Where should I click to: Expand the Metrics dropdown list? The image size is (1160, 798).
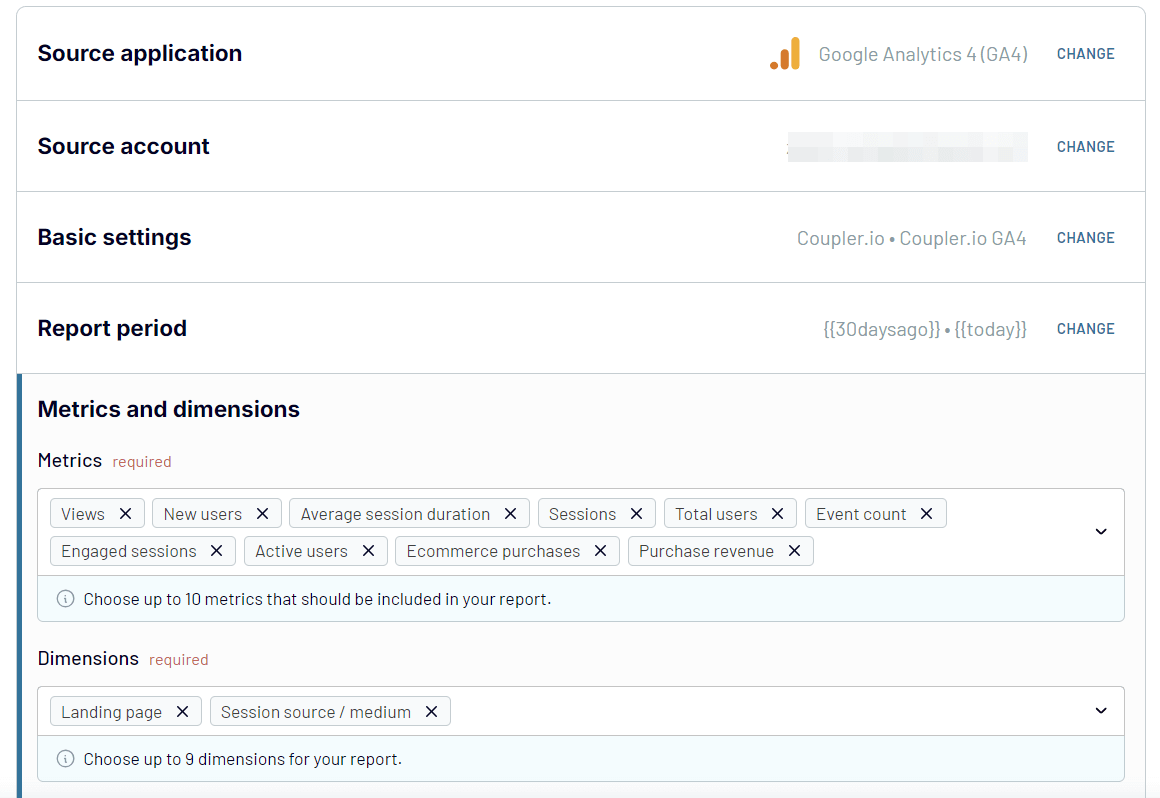coord(1101,532)
